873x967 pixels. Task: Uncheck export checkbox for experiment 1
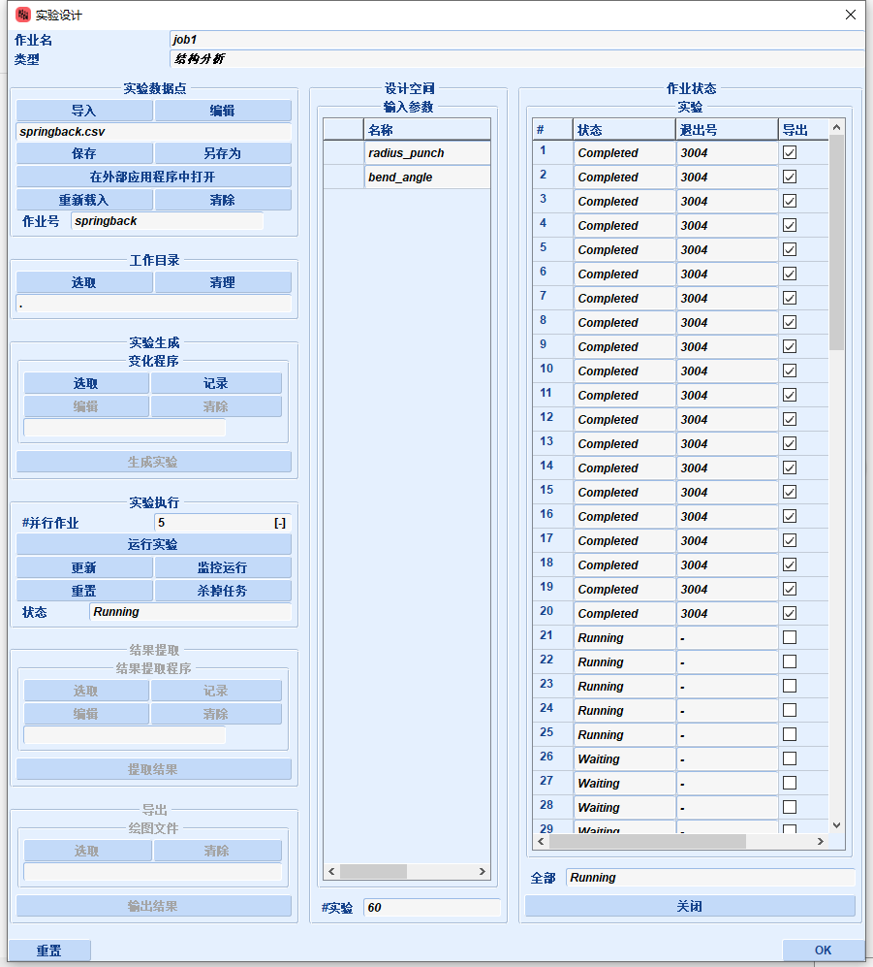click(x=789, y=153)
